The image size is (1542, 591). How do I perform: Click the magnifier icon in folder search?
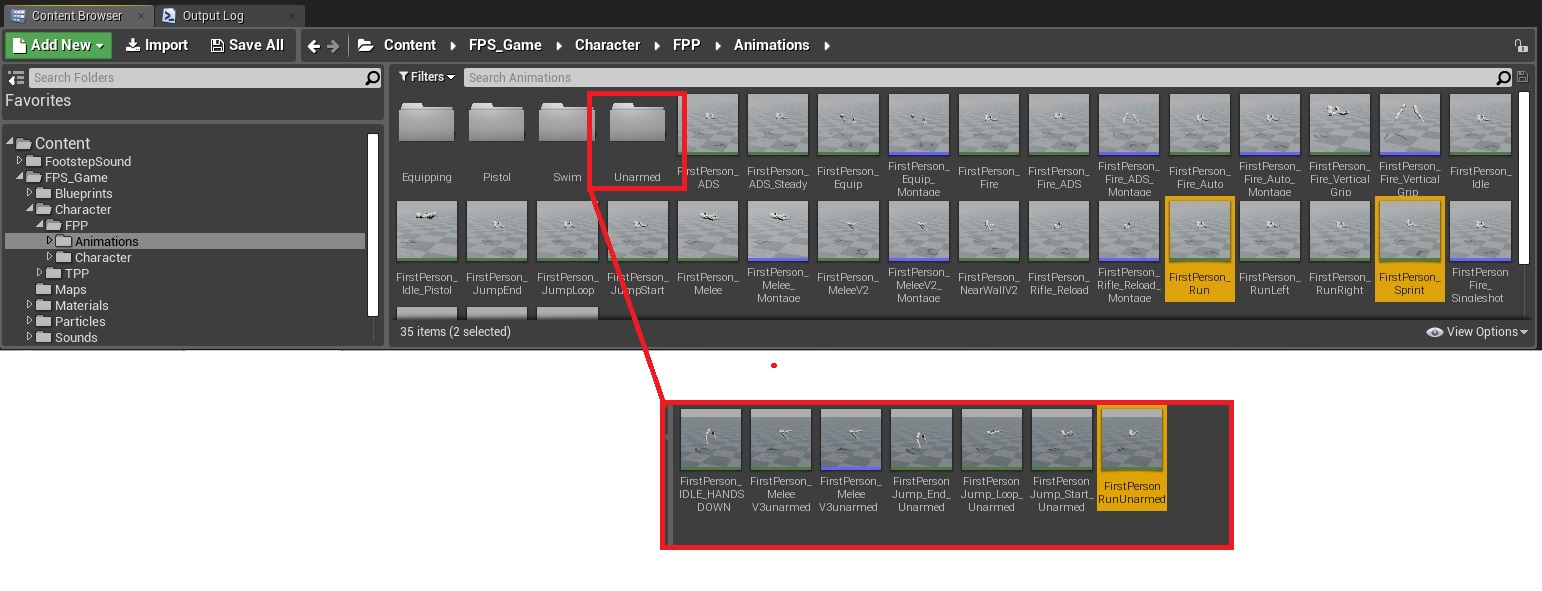372,77
